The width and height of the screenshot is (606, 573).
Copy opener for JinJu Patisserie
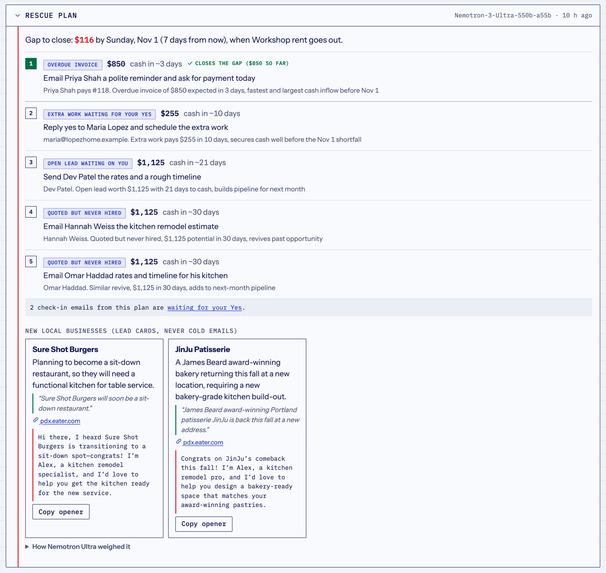[x=204, y=524]
